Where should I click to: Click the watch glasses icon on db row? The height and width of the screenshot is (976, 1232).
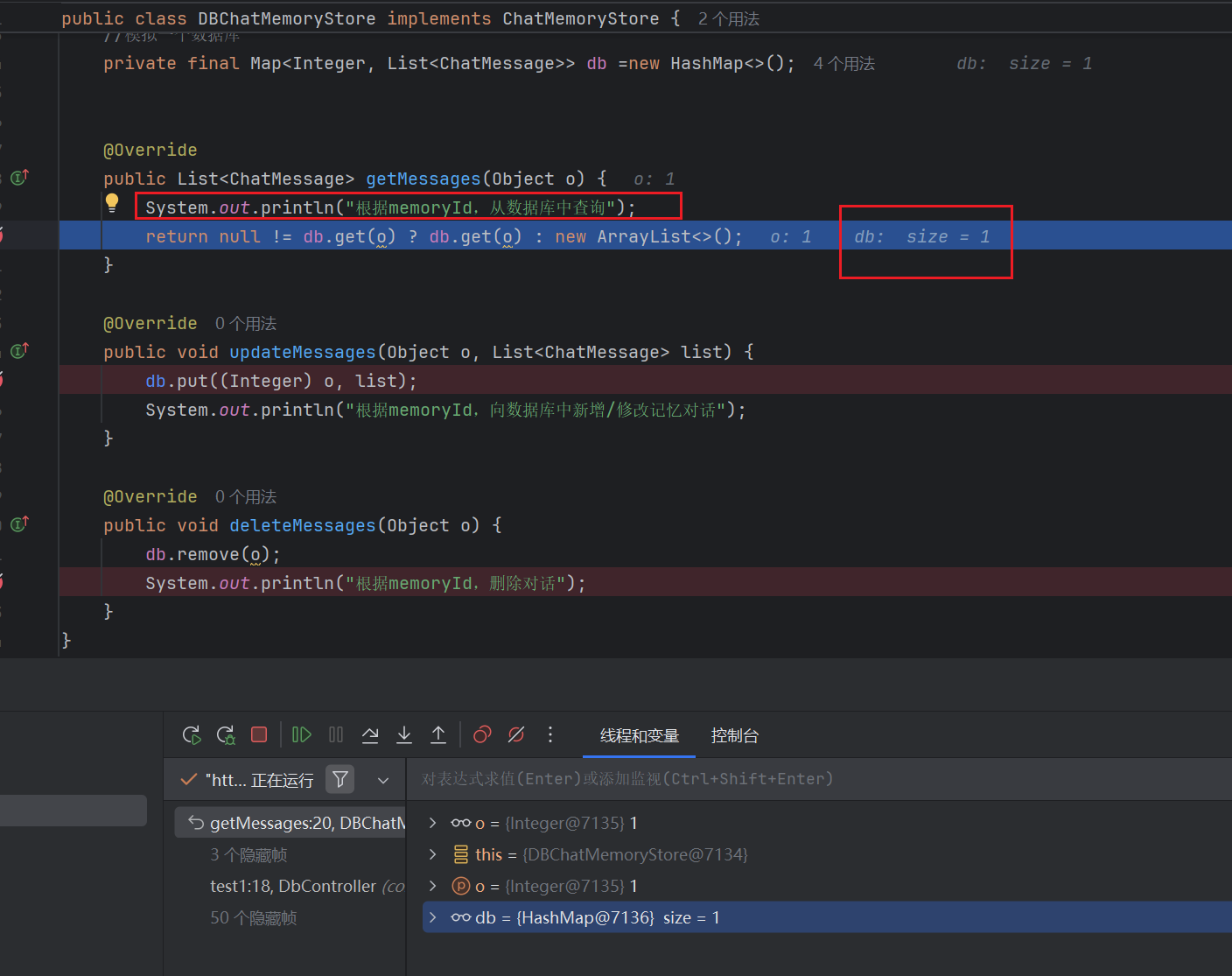(461, 917)
